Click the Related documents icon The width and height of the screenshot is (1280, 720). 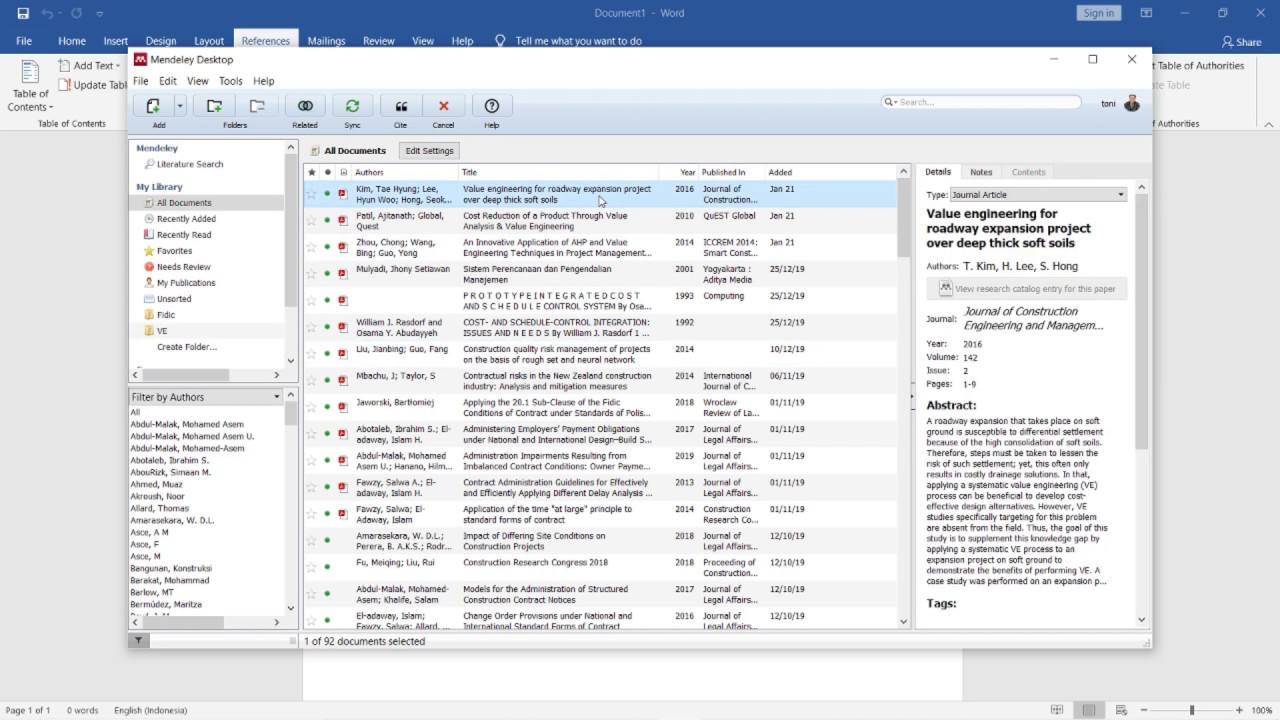click(x=305, y=106)
